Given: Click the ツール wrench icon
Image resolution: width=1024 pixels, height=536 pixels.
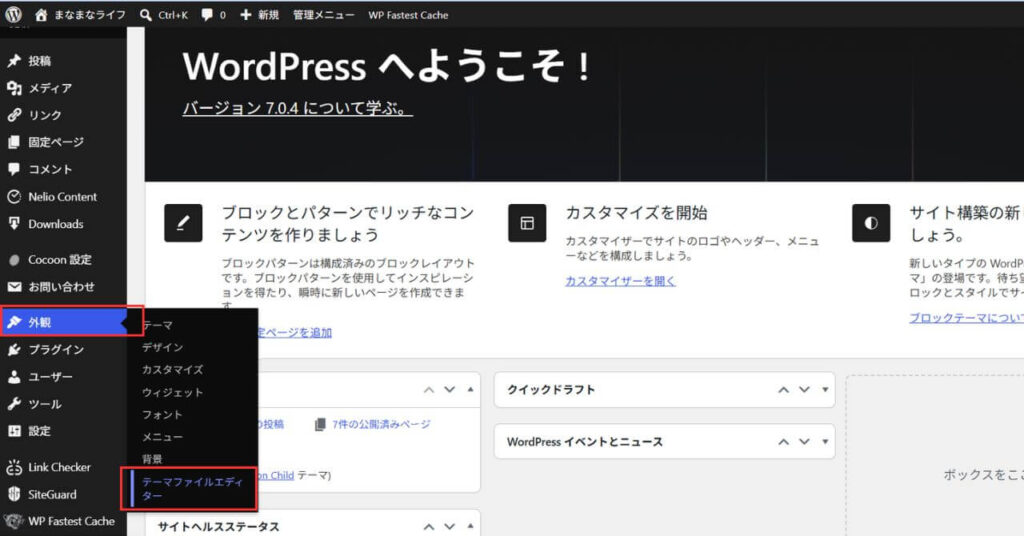Looking at the screenshot, I should (x=14, y=404).
